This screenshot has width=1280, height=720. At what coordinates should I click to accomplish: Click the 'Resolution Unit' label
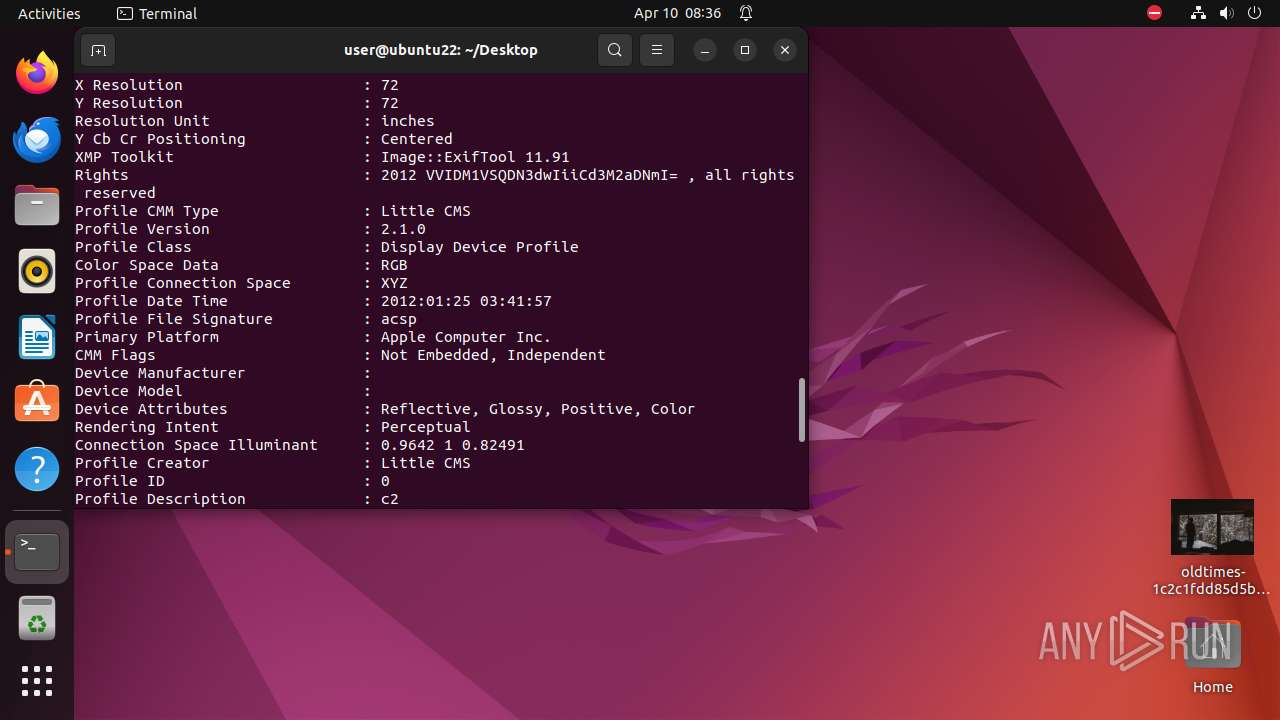pos(142,121)
